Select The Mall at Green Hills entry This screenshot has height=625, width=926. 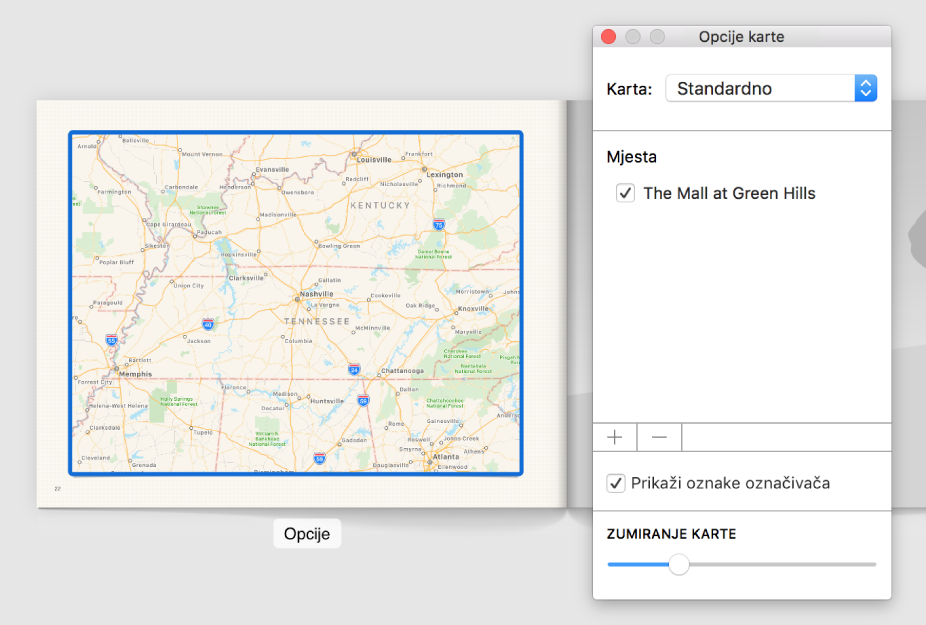coord(729,193)
